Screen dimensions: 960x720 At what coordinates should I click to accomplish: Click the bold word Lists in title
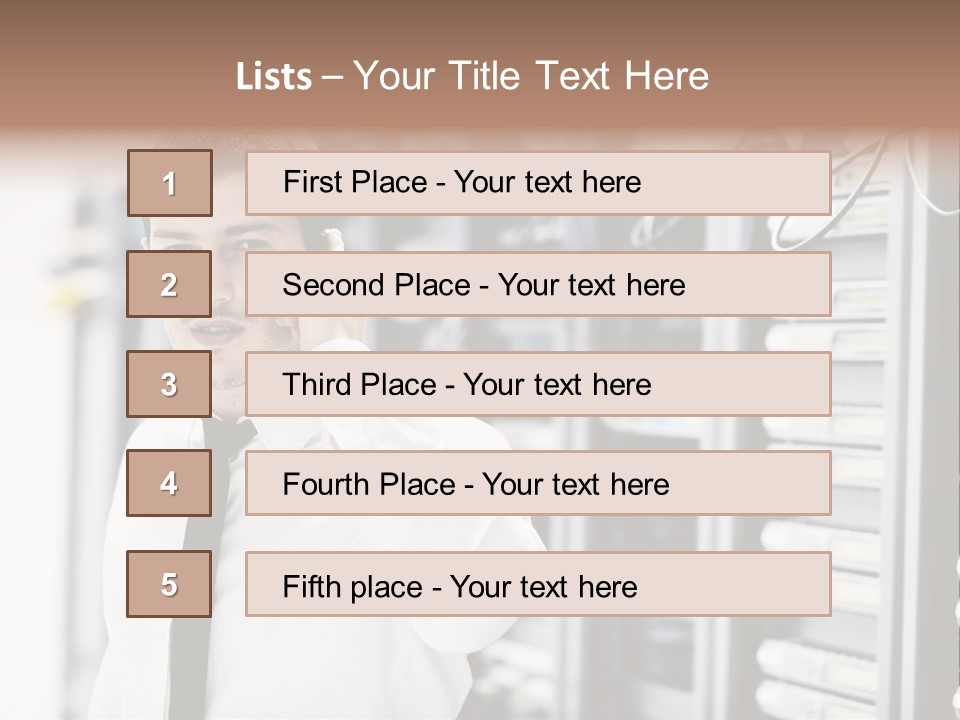[x=274, y=76]
